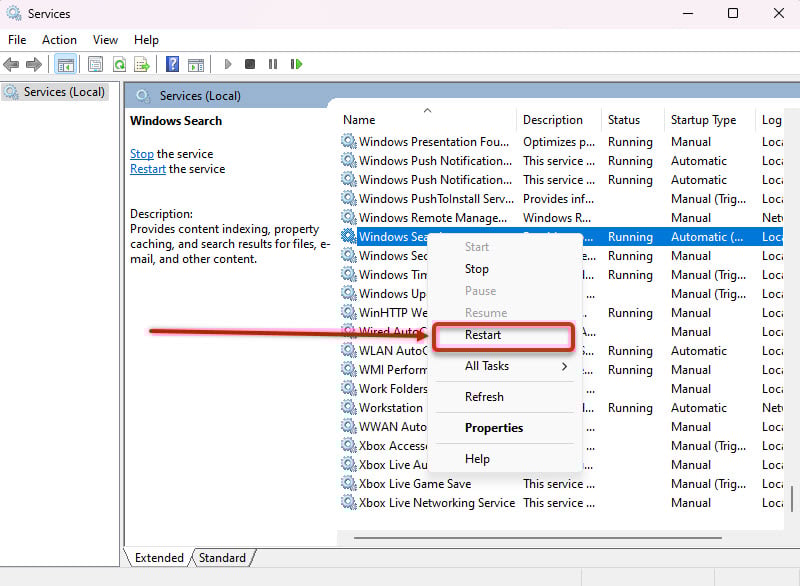800x586 pixels.
Task: Click Automatic startup type in WLAN AutoConfig row
Action: click(x=699, y=350)
